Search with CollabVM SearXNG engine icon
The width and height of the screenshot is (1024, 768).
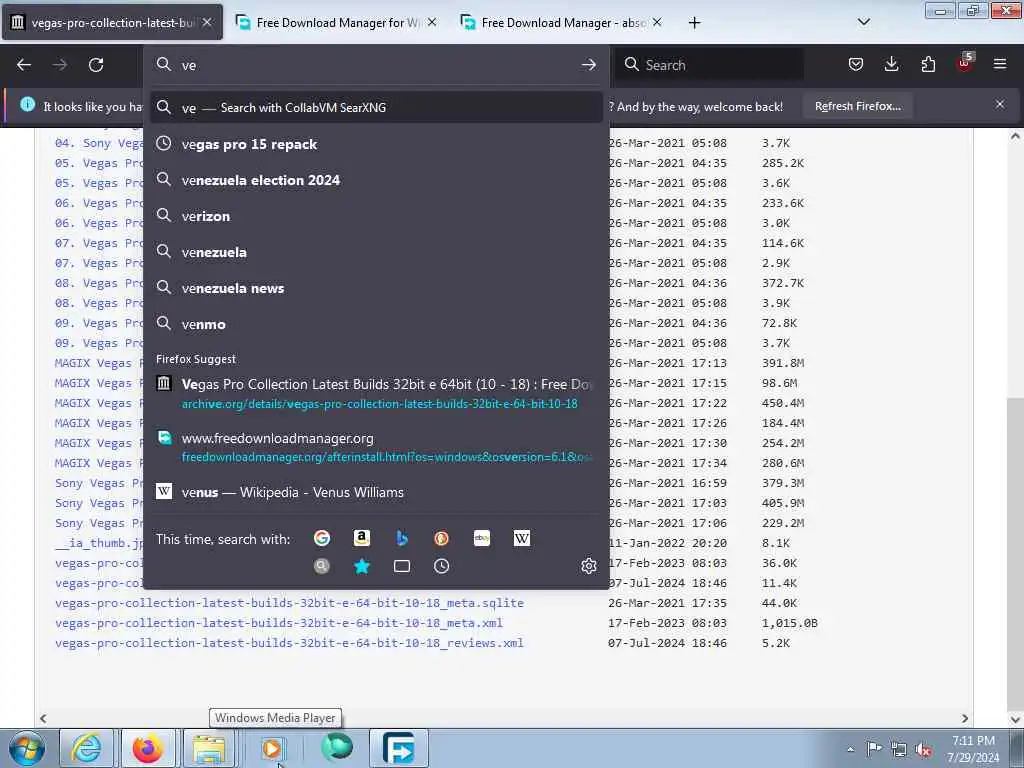321,566
